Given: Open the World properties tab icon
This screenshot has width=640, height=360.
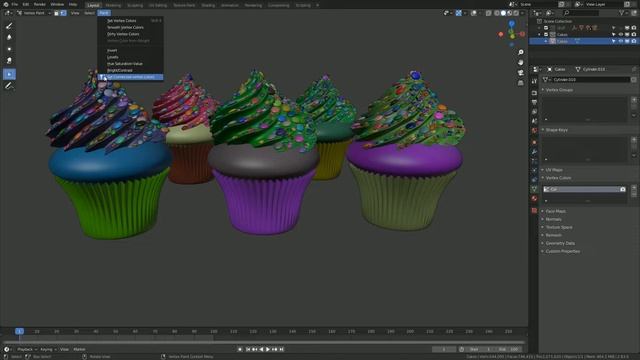Looking at the screenshot, I should [x=534, y=131].
